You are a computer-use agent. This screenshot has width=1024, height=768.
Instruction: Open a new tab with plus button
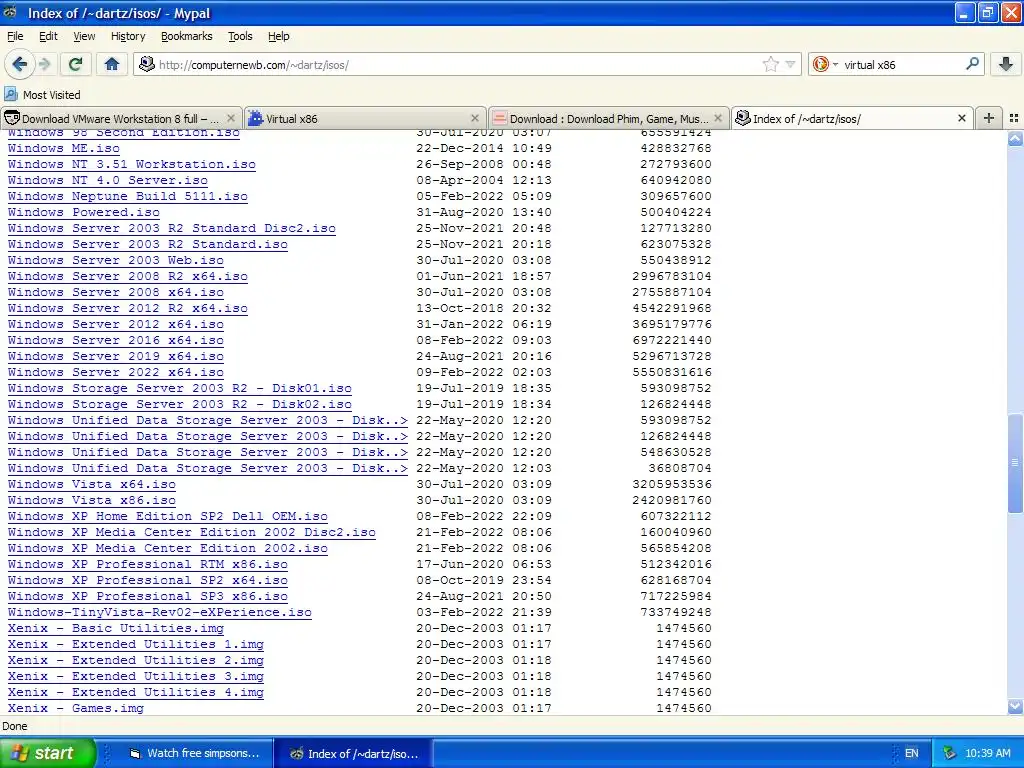click(989, 118)
